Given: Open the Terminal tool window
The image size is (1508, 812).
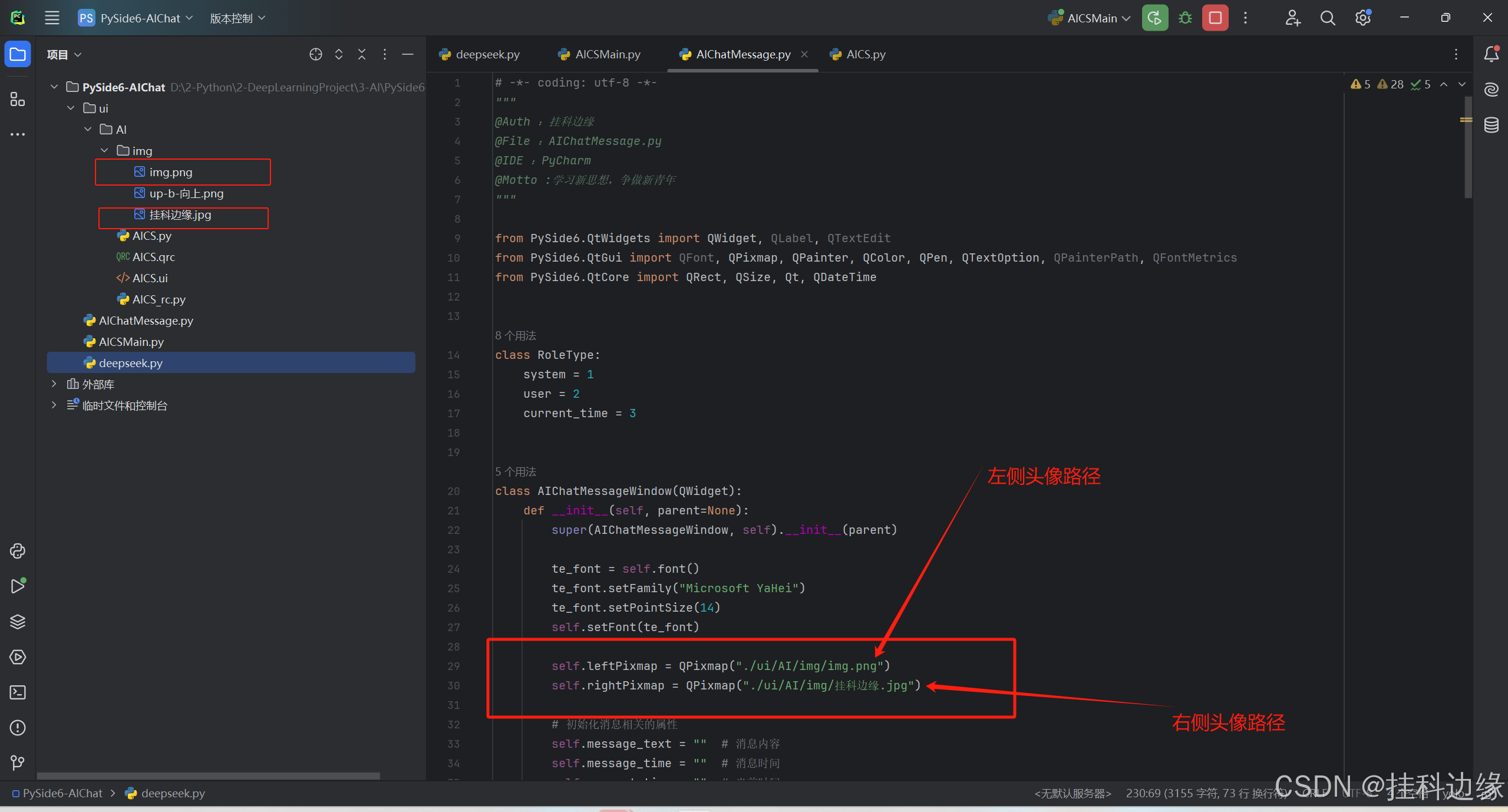Looking at the screenshot, I should tap(18, 692).
